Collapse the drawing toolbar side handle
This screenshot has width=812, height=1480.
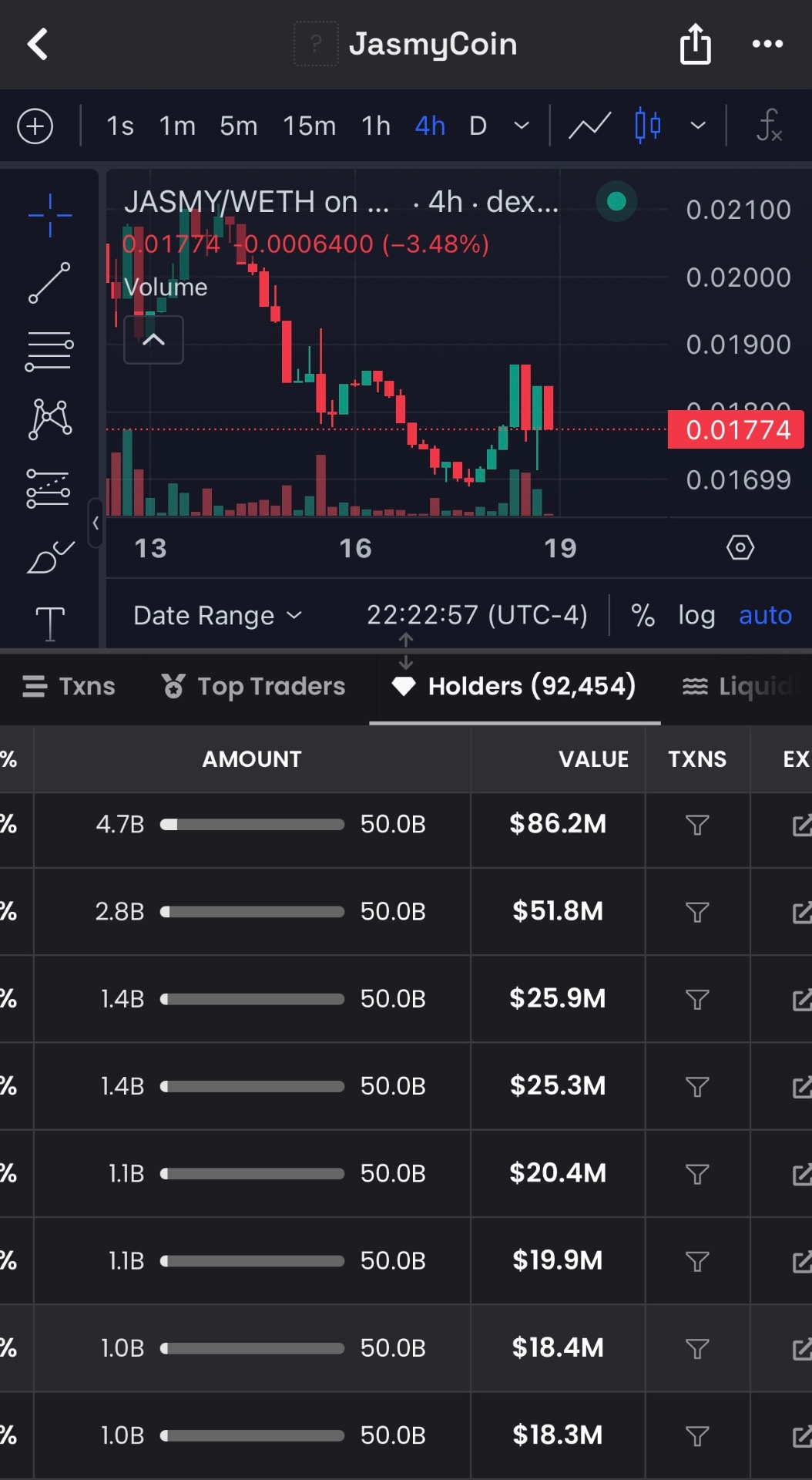pyautogui.click(x=96, y=523)
